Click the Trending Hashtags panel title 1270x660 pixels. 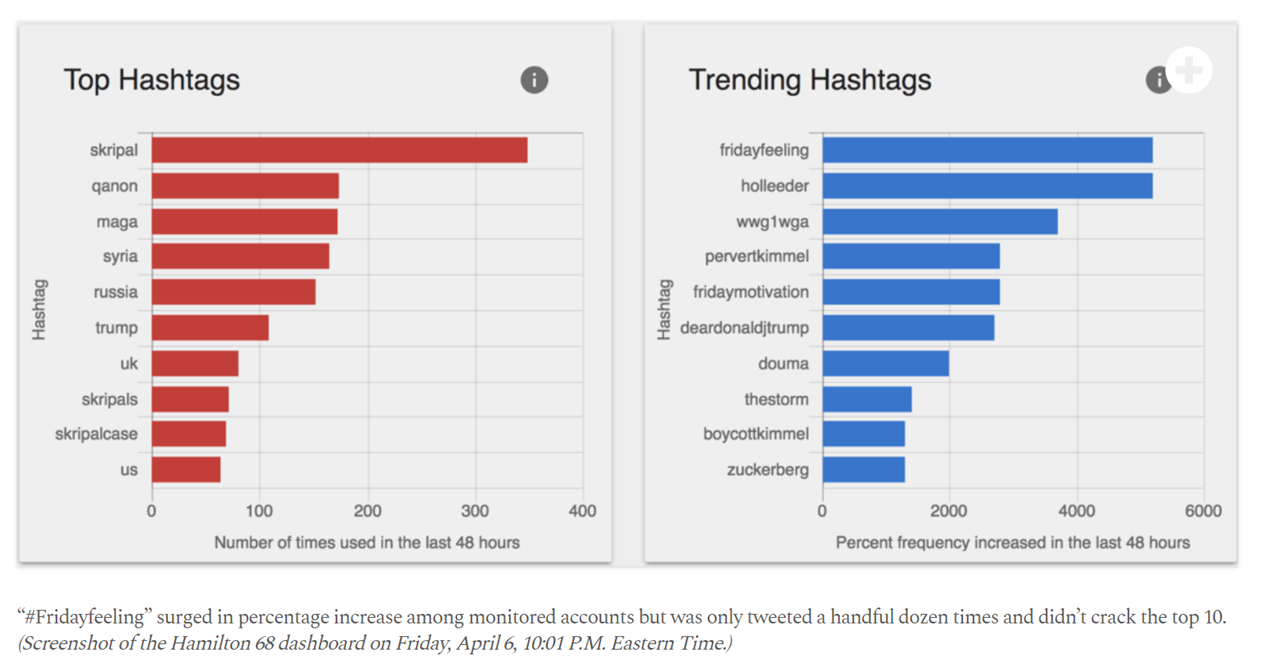pyautogui.click(x=810, y=80)
